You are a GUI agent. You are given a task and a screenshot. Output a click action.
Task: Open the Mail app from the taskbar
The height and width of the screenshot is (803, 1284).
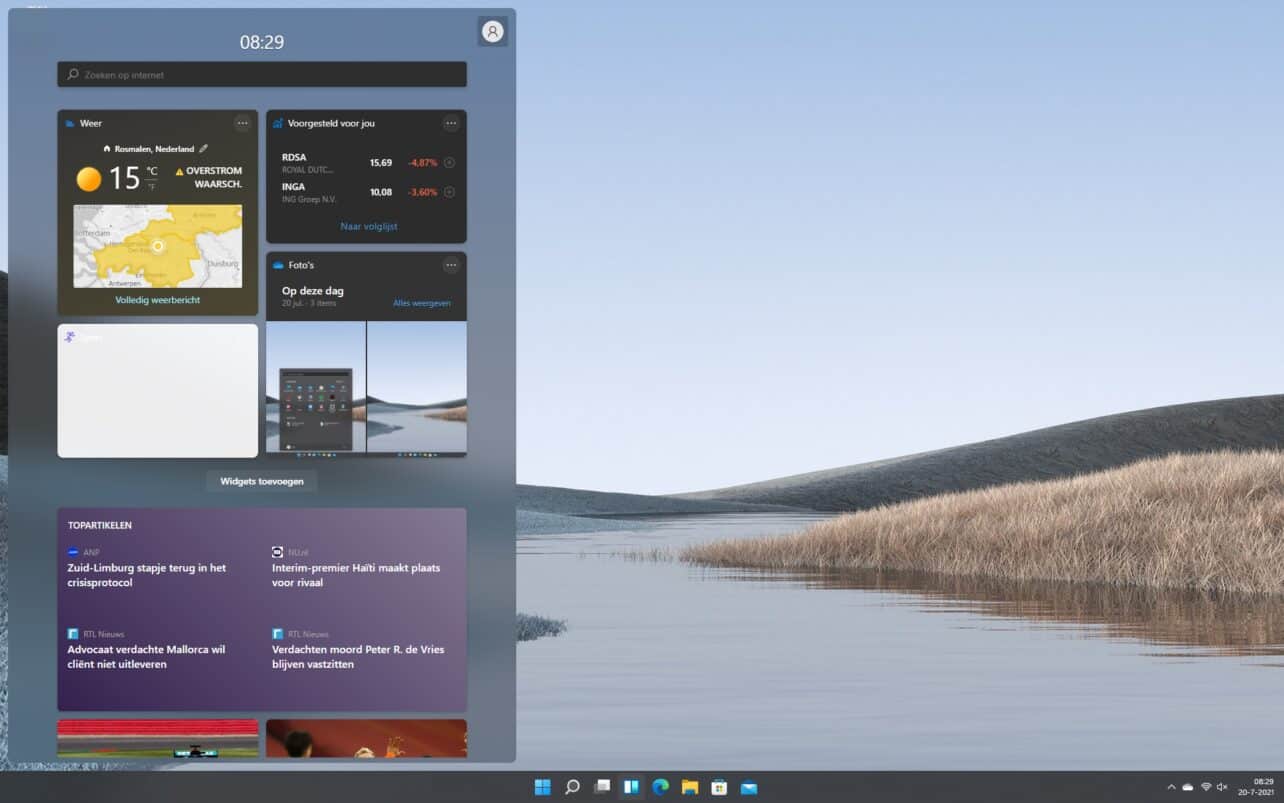747,787
